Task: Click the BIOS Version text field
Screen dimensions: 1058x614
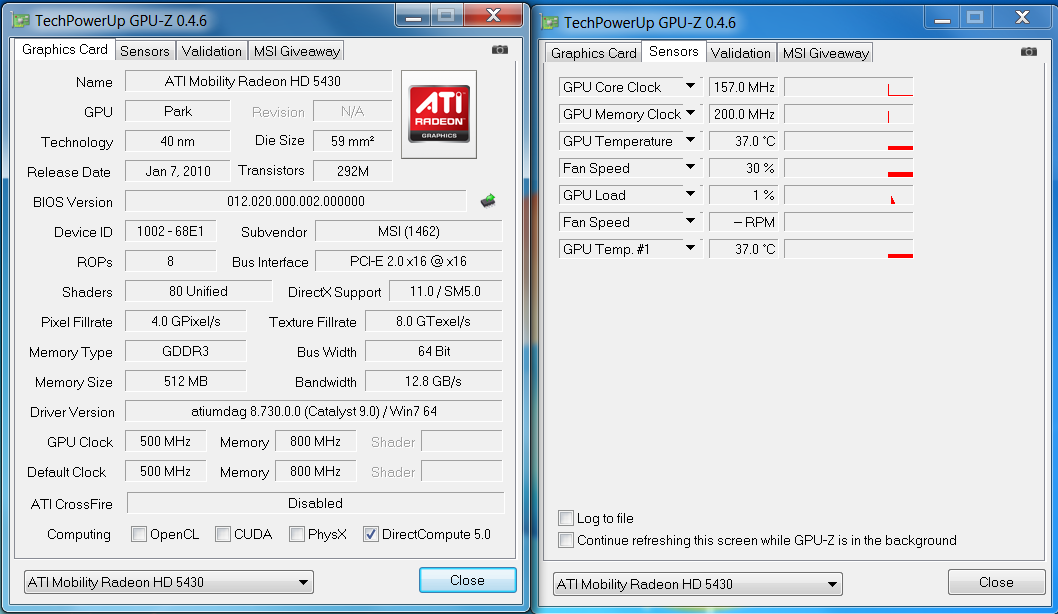Action: pos(295,202)
